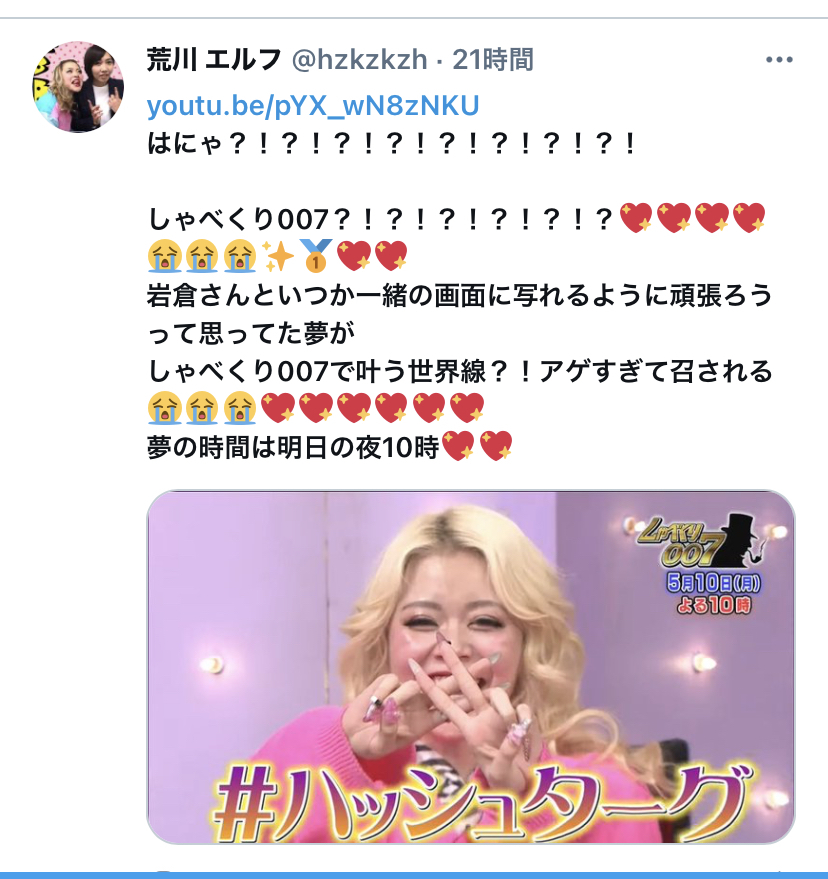
Task: Click the はにゃ？！ opening text line
Action: 391,144
